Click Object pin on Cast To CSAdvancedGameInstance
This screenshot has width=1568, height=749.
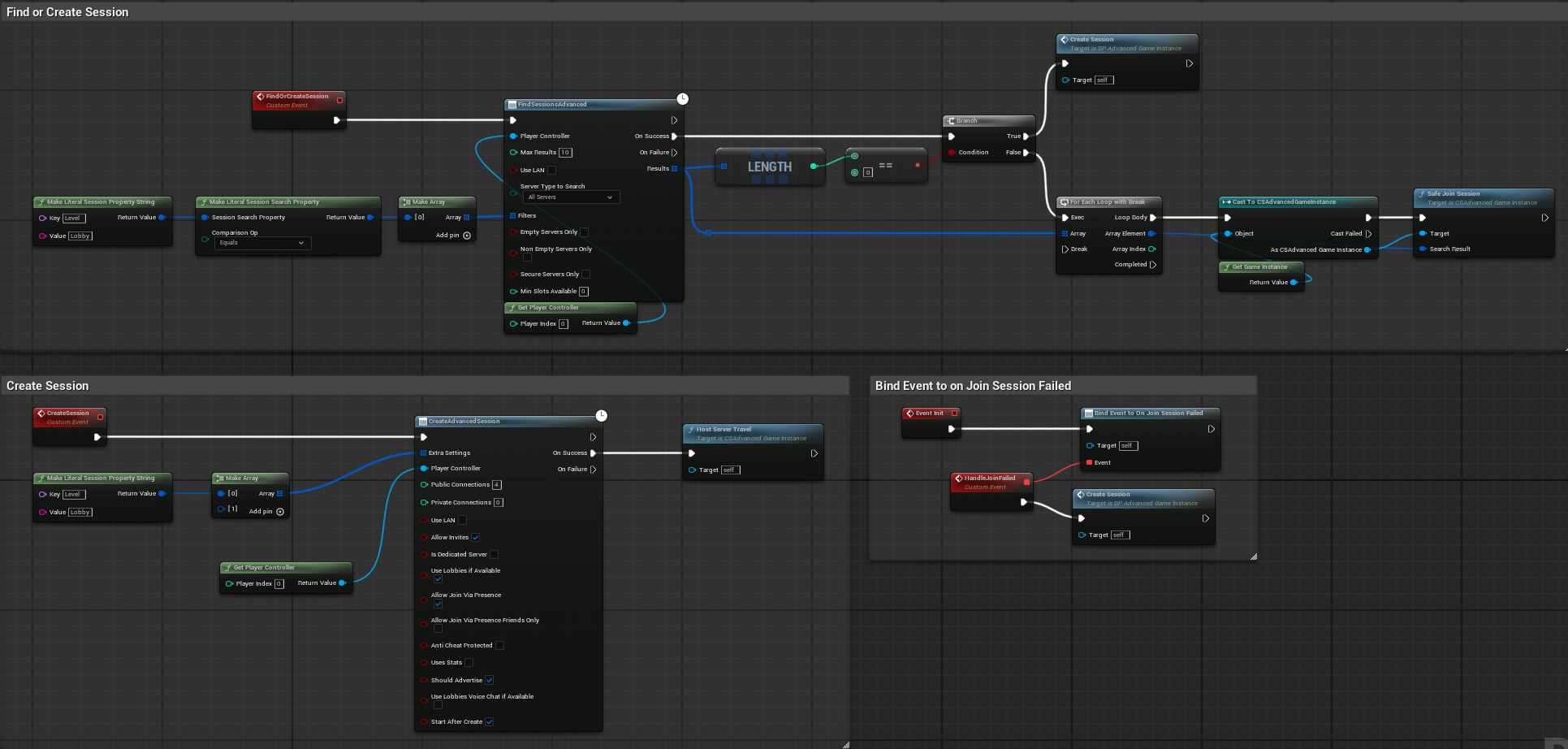(x=1228, y=234)
